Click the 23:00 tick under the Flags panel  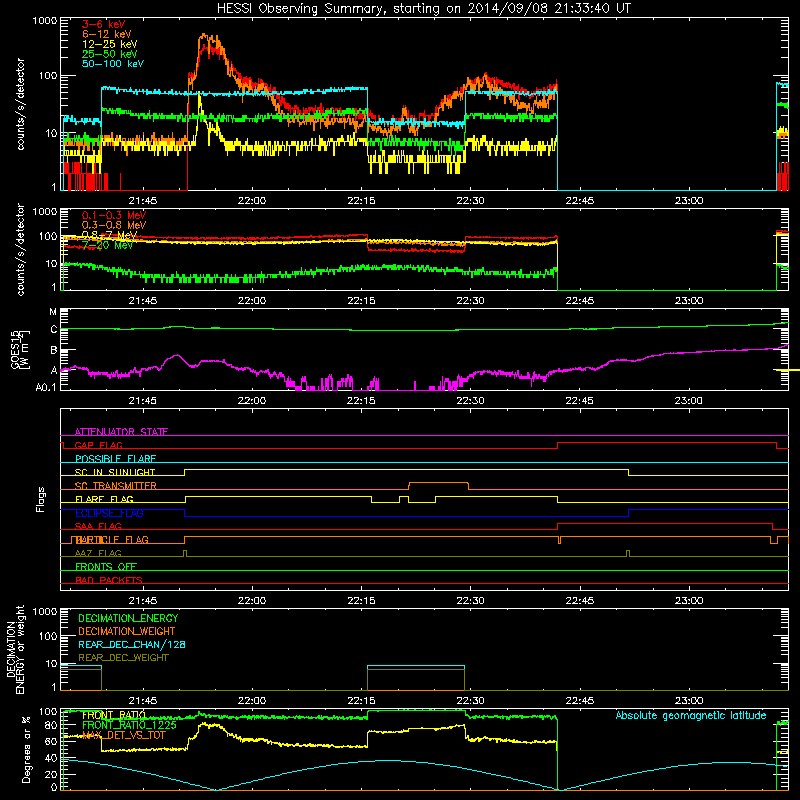[689, 601]
